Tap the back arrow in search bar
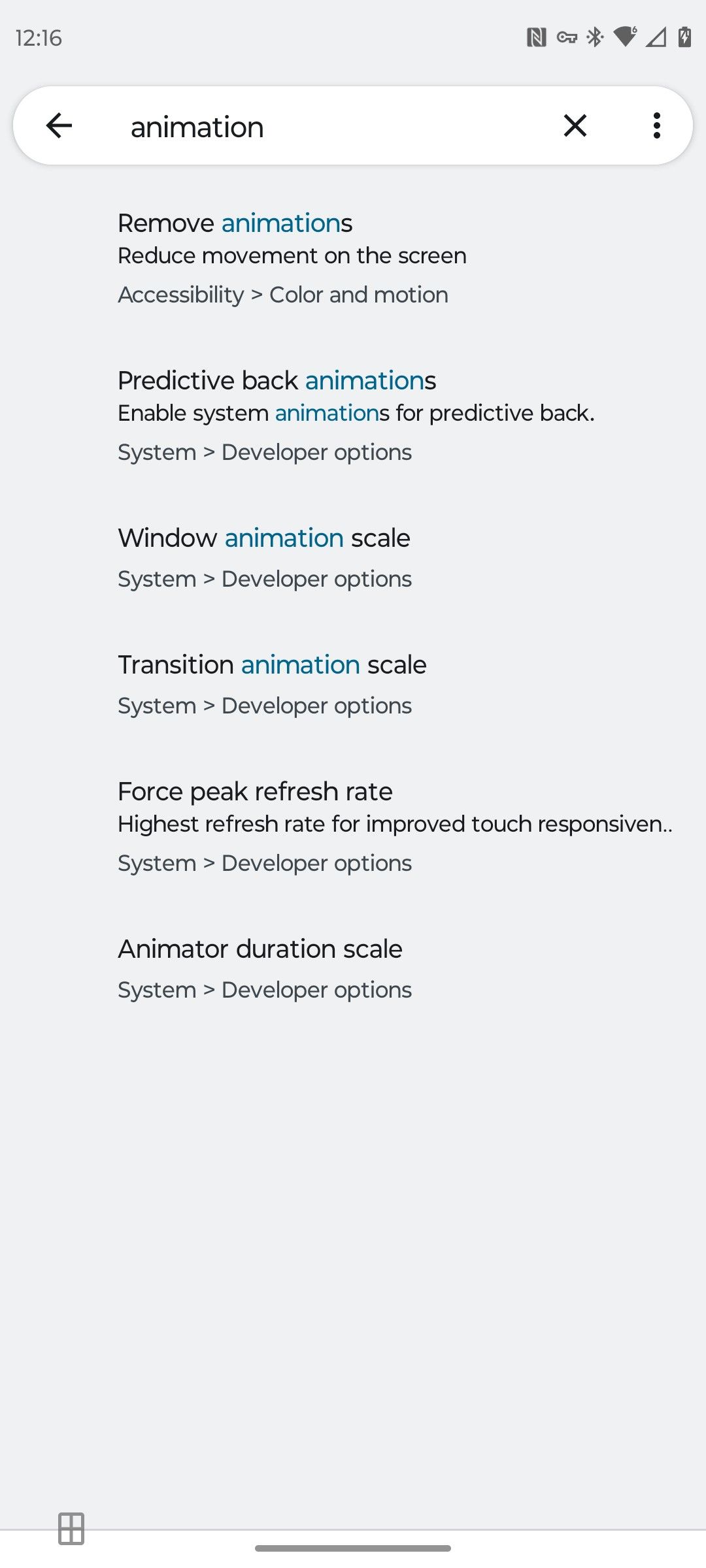The image size is (706, 1568). pos(59,125)
